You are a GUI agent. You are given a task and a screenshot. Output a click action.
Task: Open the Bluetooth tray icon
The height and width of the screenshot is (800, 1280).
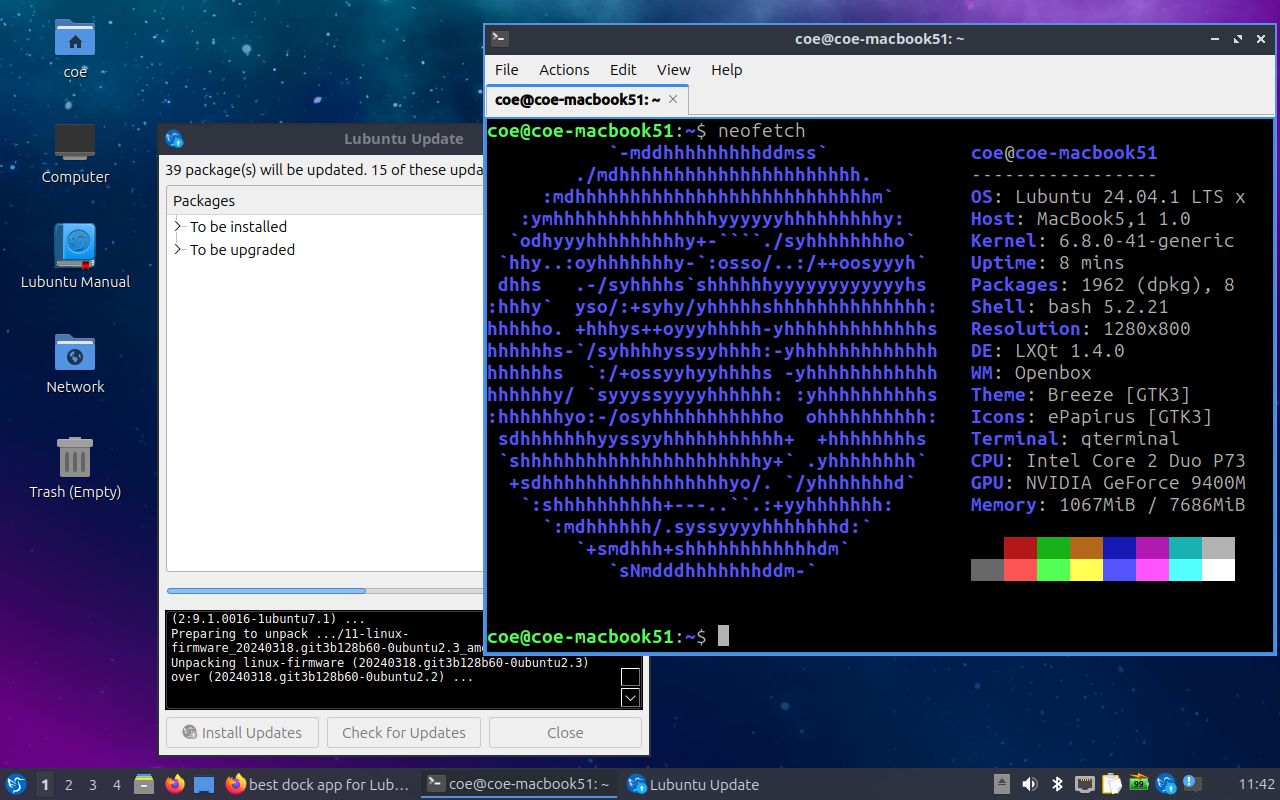[1056, 784]
